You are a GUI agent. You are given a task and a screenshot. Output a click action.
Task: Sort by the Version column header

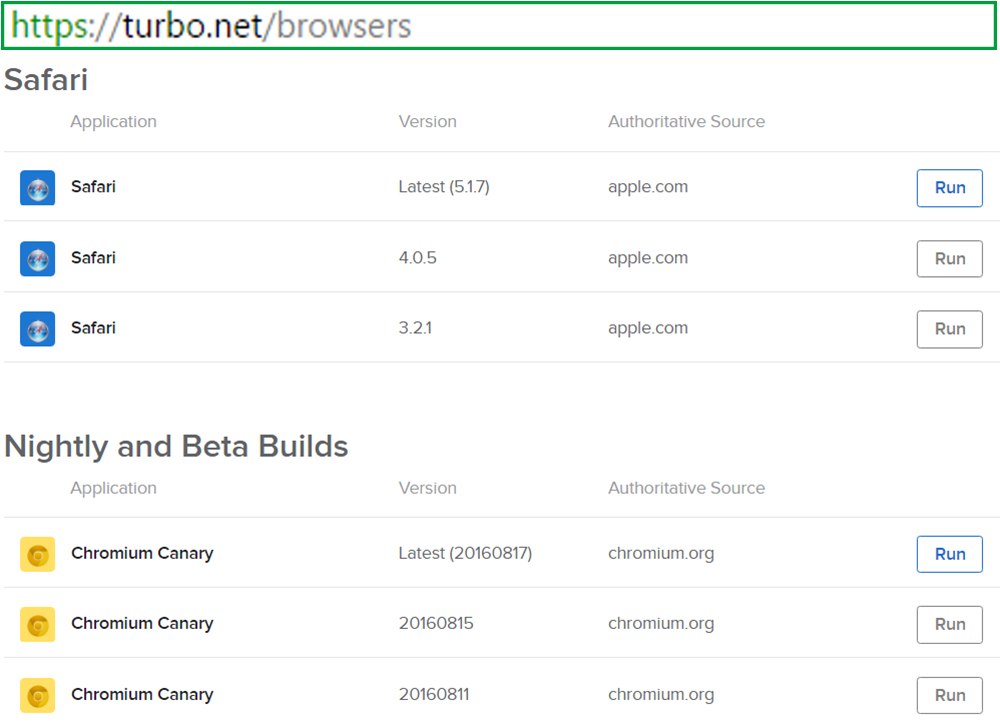(427, 121)
